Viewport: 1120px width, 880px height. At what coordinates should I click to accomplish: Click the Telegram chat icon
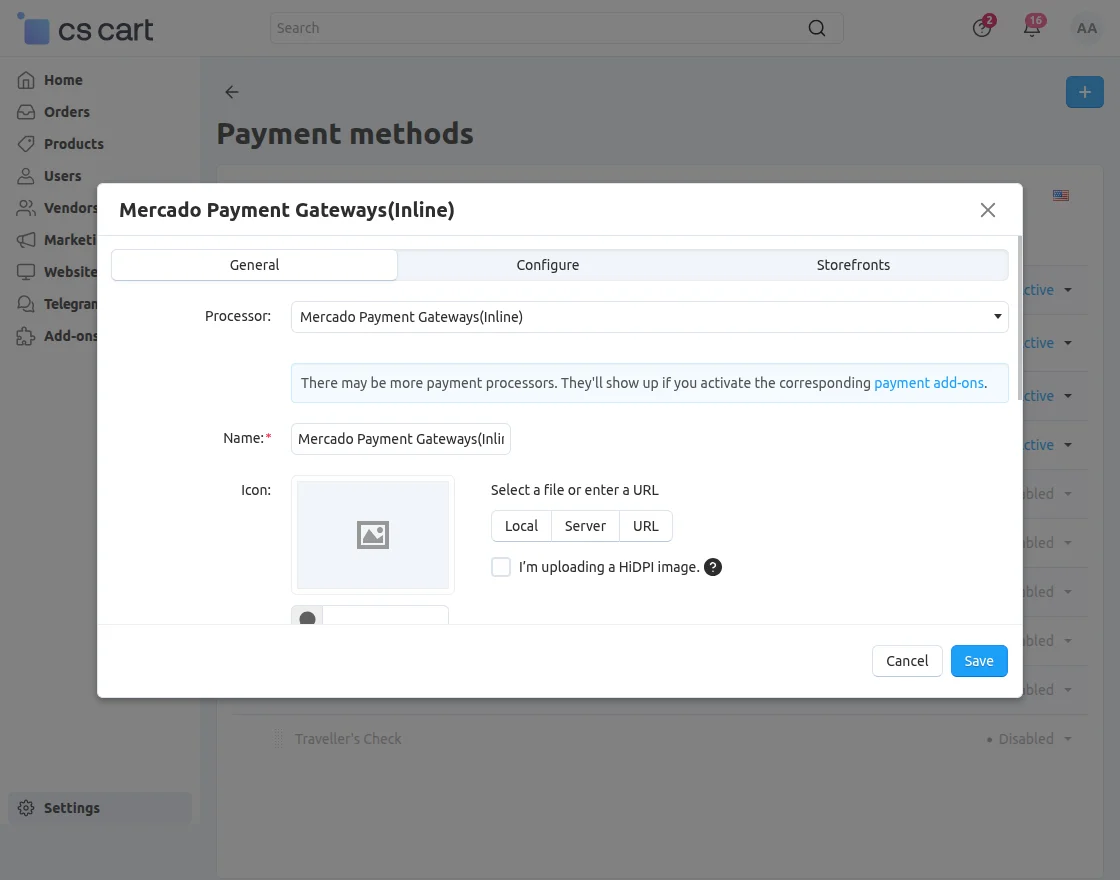26,304
